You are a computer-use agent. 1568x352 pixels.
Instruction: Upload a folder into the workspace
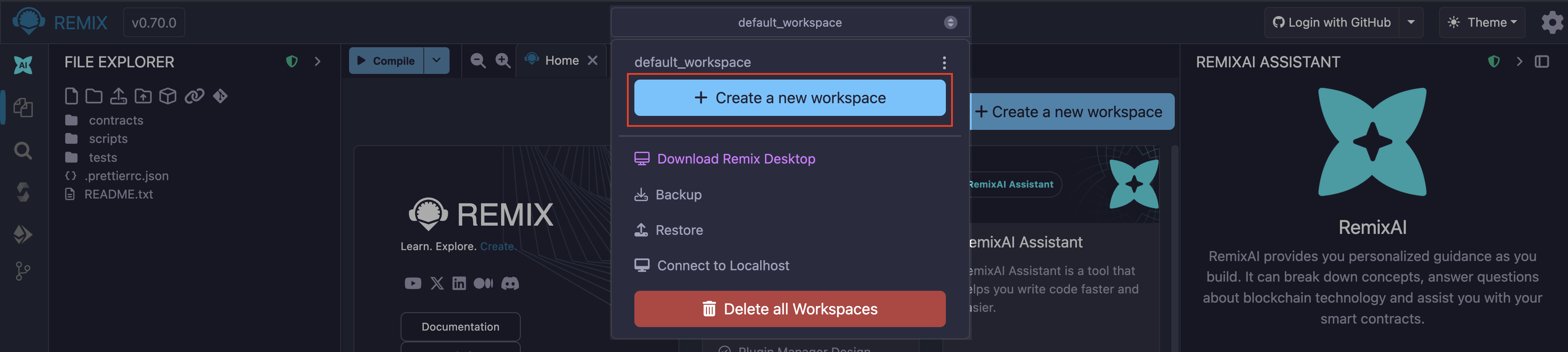(143, 96)
